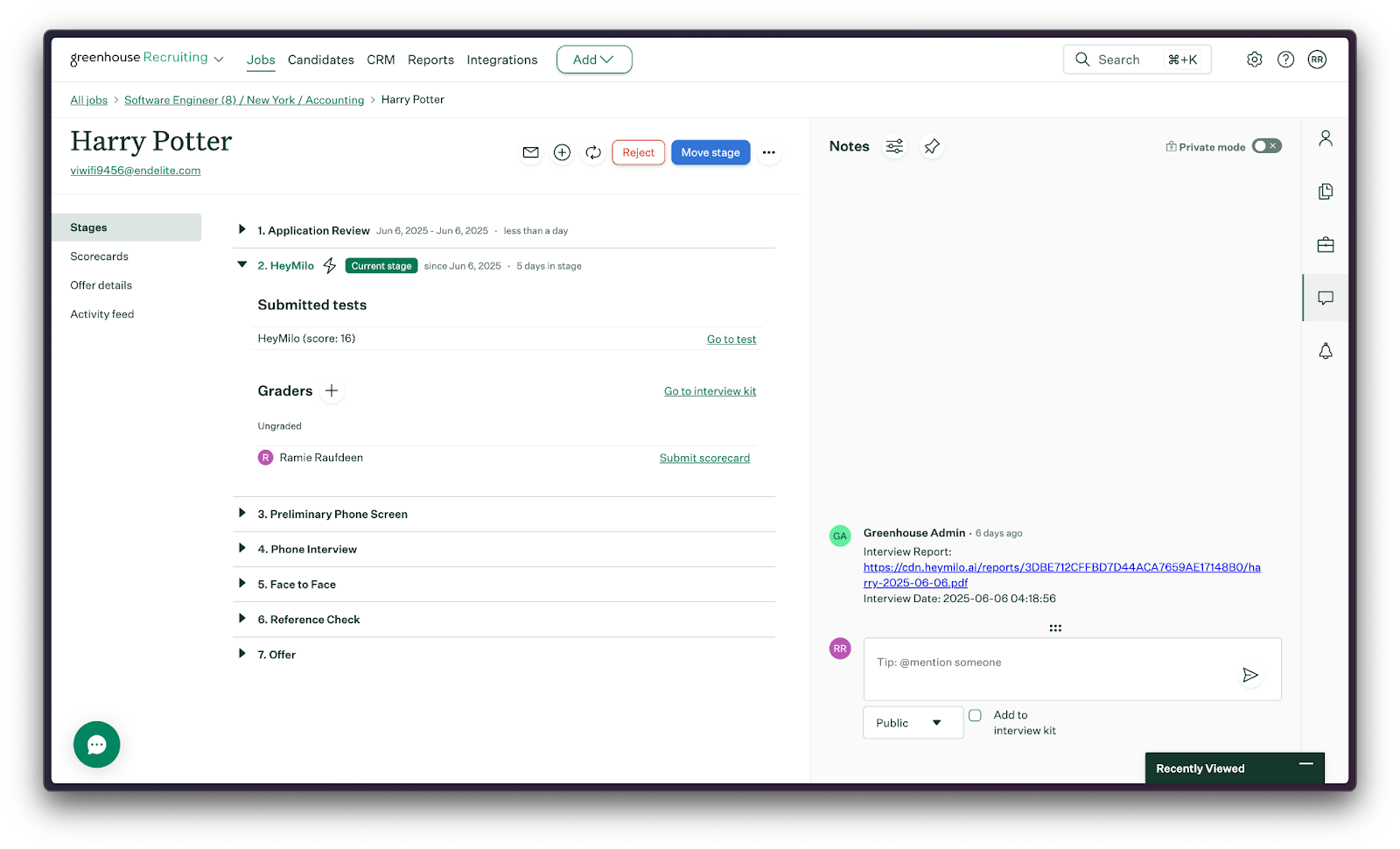Open the Add dropdown button

(x=594, y=60)
